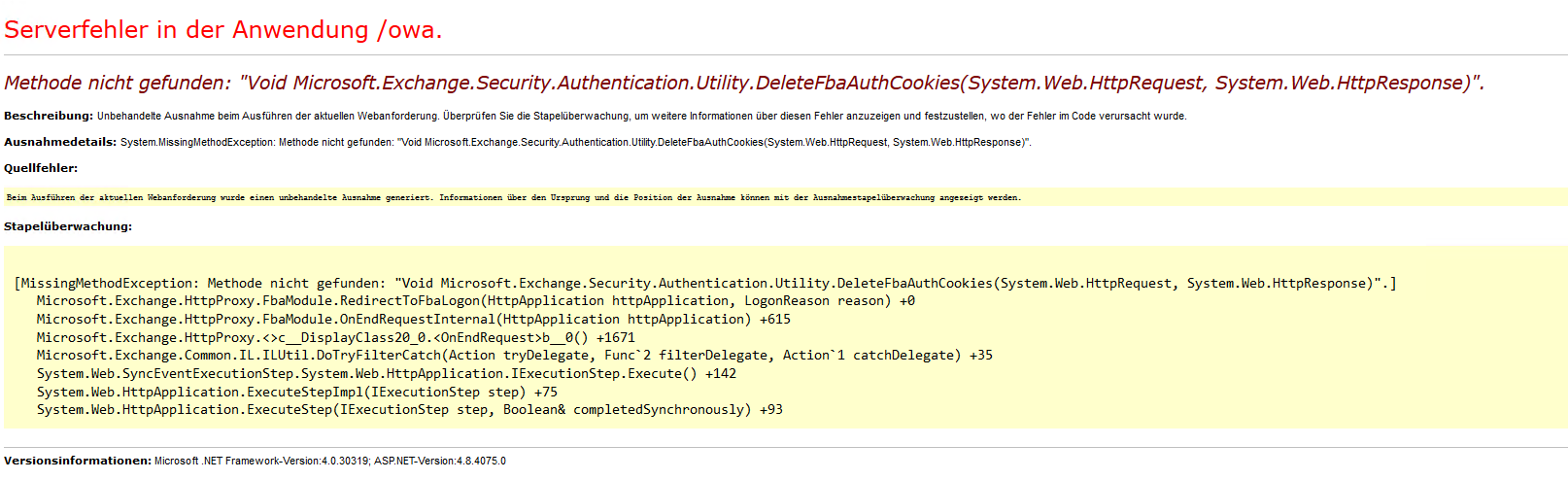
Task: Click the "Quellfehler:" label
Action: (x=41, y=168)
